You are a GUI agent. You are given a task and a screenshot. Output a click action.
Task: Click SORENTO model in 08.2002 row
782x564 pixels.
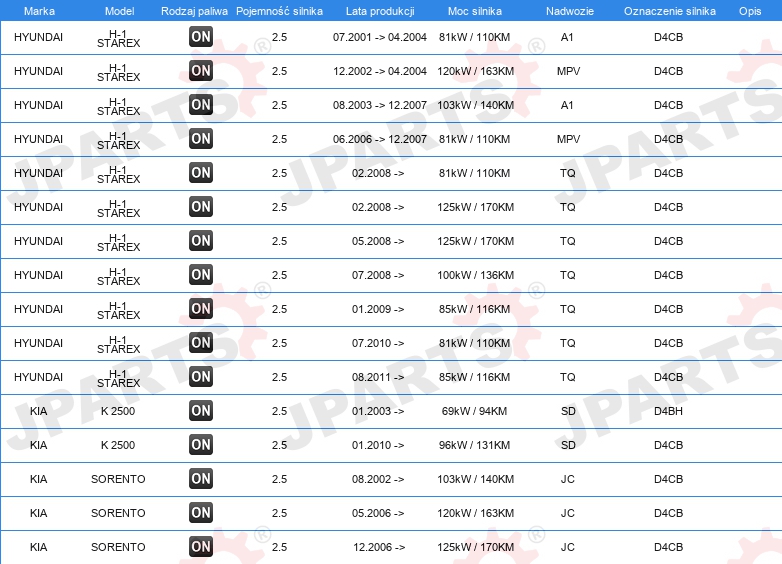(x=118, y=479)
